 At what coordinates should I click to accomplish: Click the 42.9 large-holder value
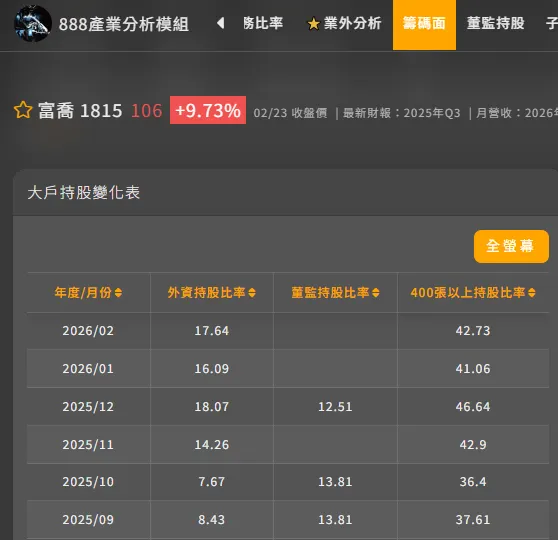[473, 445]
